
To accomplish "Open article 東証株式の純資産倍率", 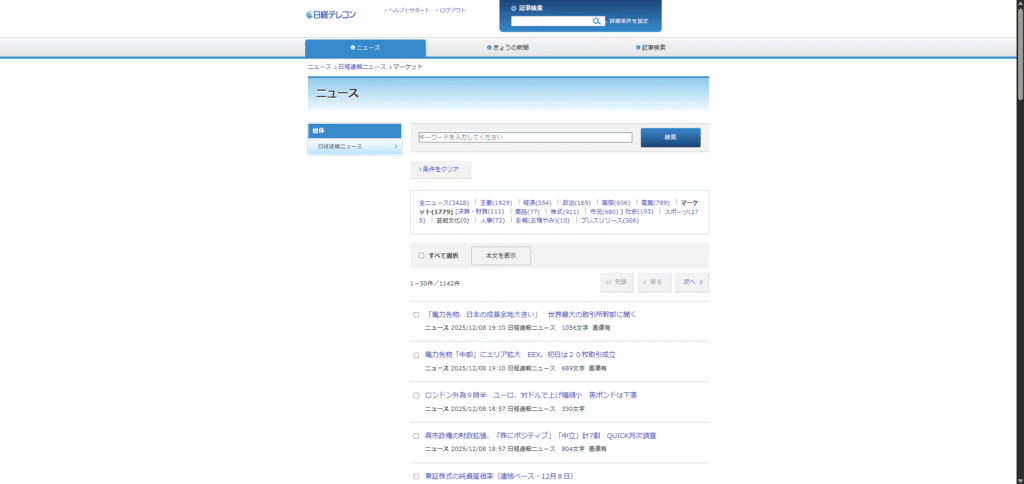I will 499,476.
